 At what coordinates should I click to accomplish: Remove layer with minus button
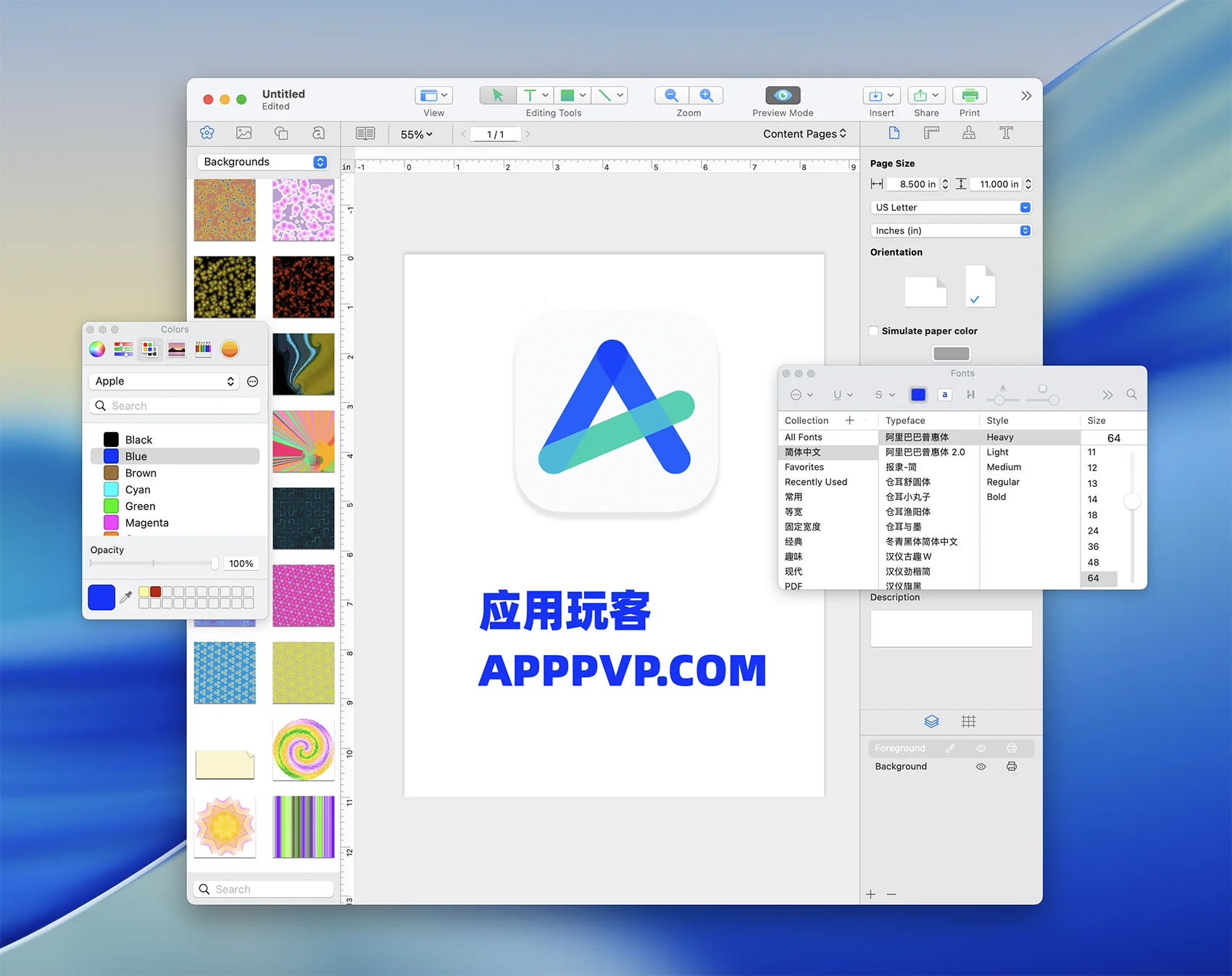coord(891,894)
